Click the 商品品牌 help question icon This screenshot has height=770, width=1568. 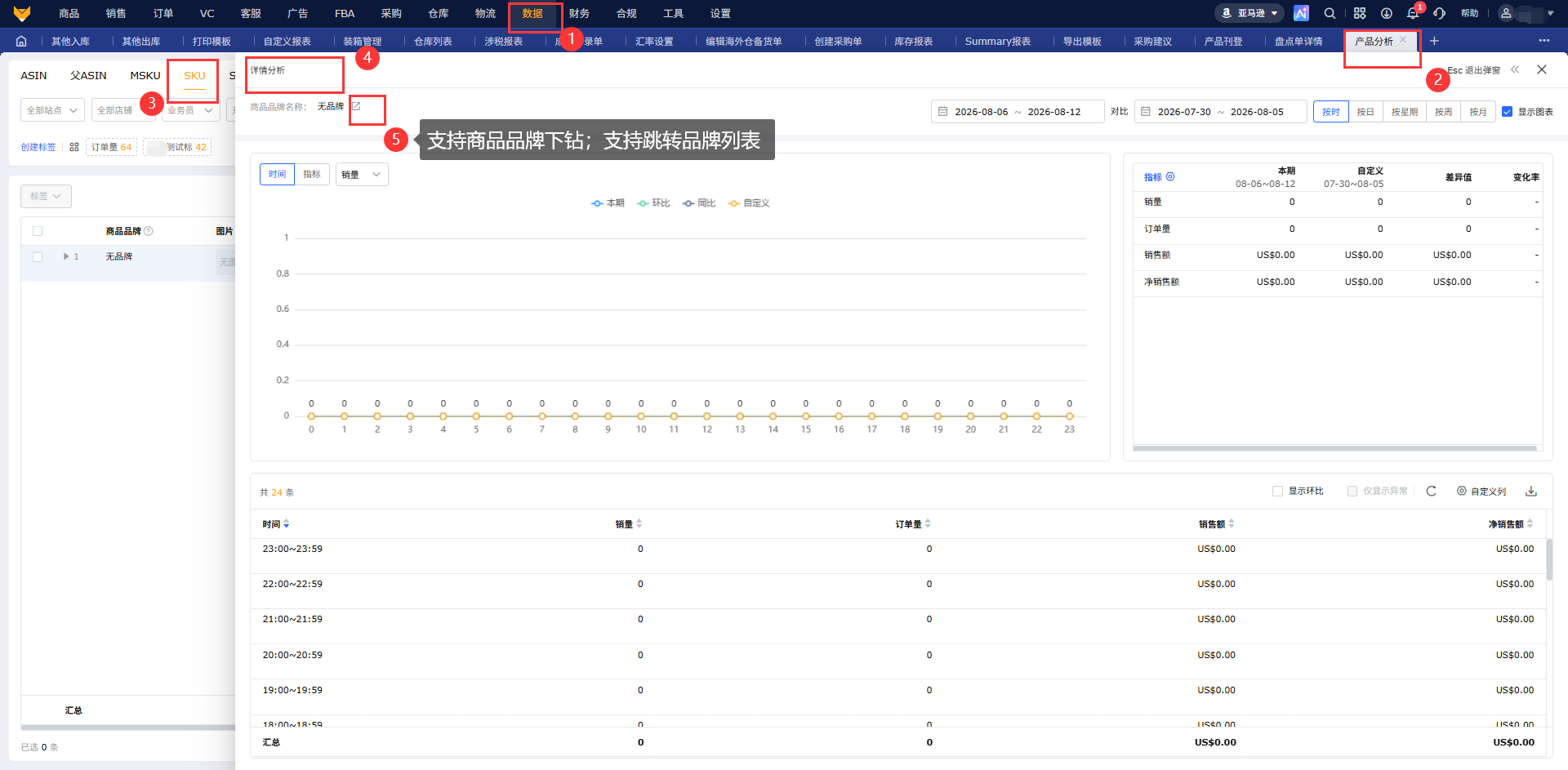[149, 231]
